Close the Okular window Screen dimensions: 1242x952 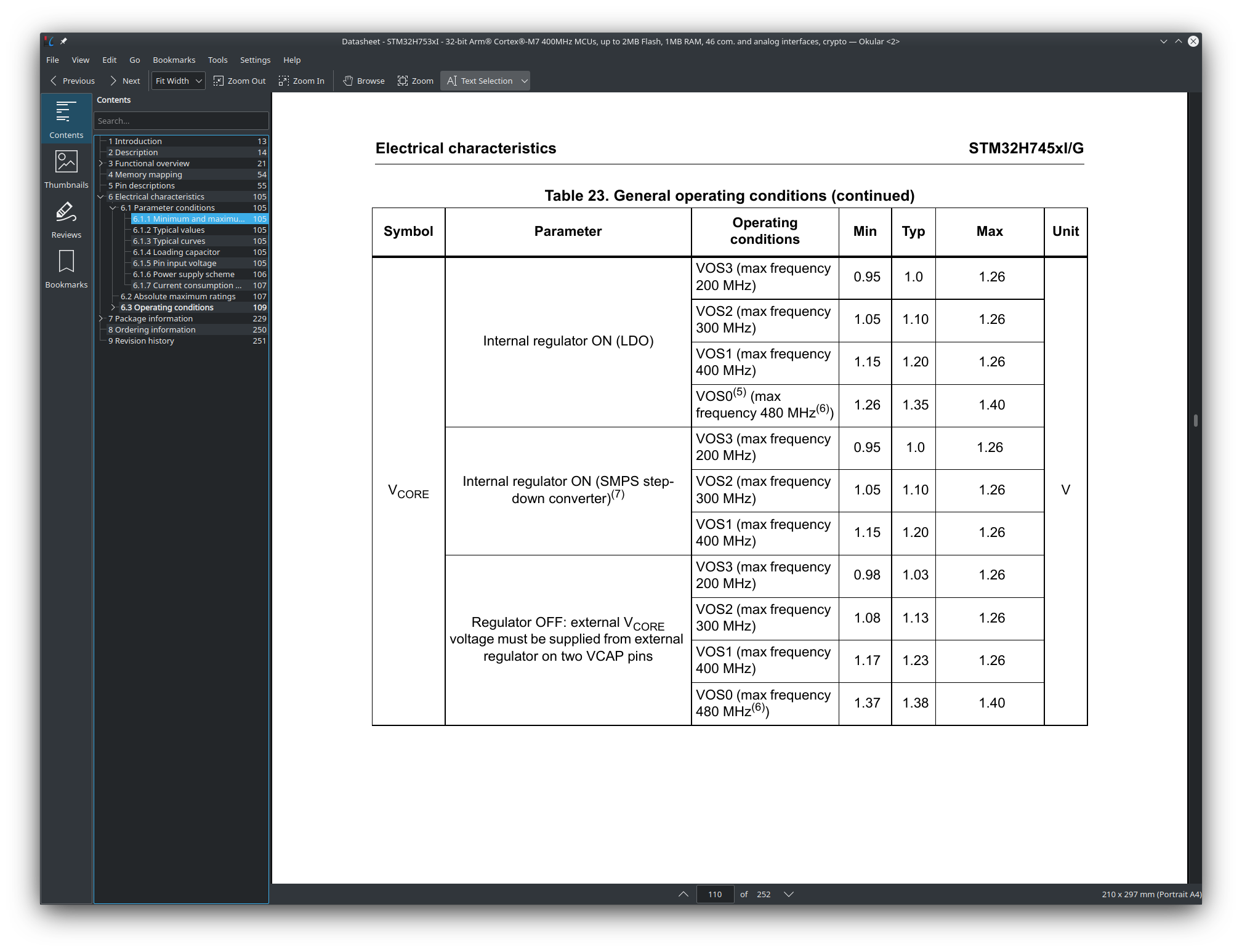(1193, 41)
